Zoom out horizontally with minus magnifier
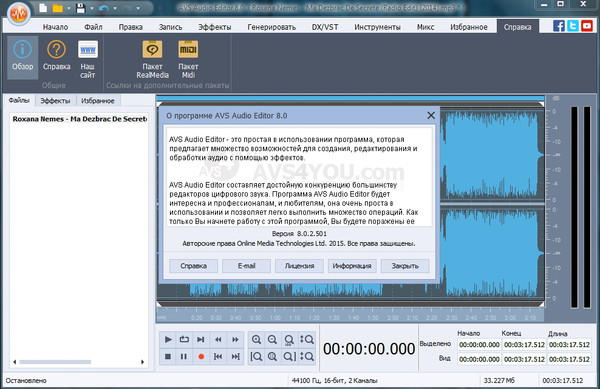Image resolution: width=600 pixels, height=389 pixels. pyautogui.click(x=272, y=339)
